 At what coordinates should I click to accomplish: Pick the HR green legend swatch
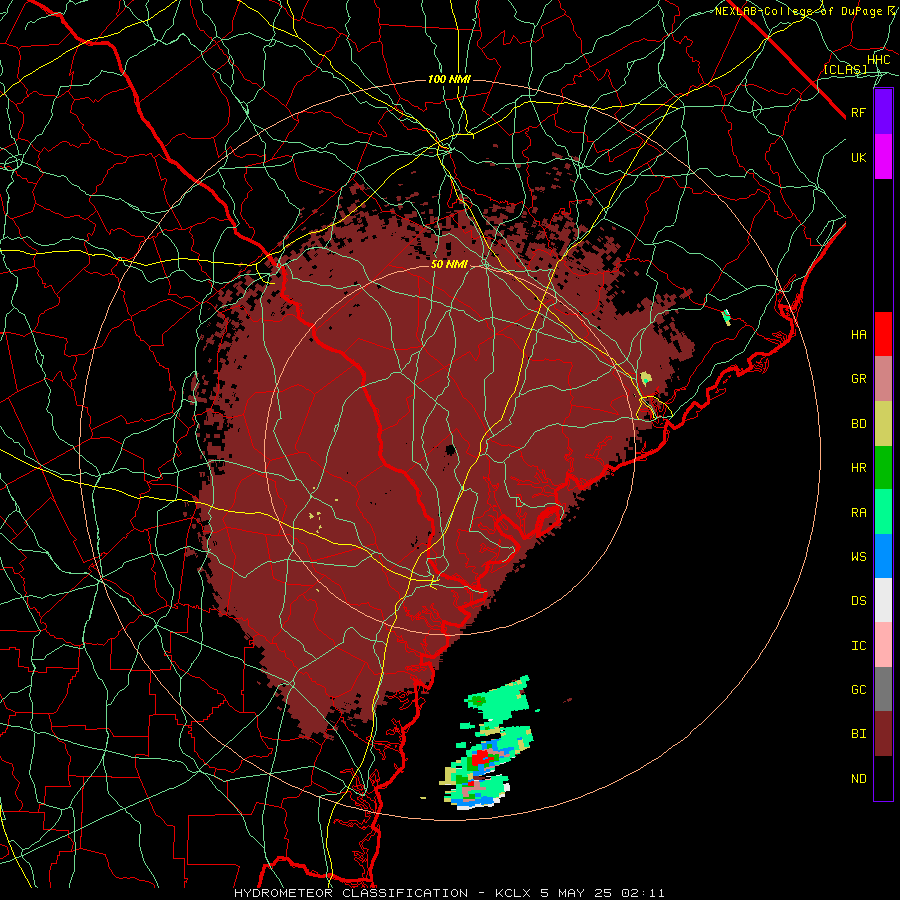883,467
